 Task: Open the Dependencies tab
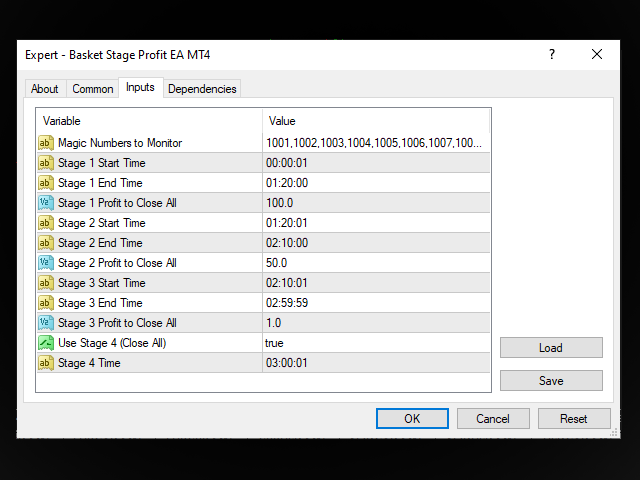click(202, 89)
